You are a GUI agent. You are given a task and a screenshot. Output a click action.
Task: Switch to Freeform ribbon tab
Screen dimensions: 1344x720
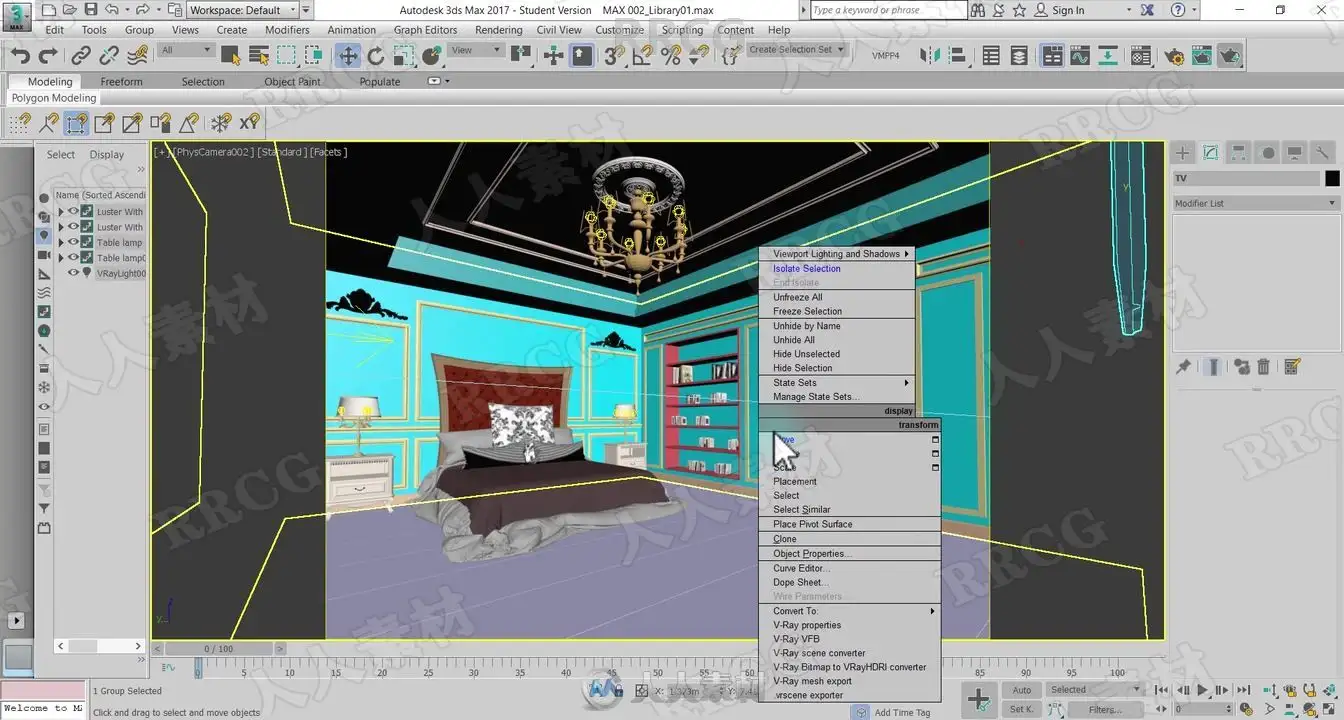pos(122,82)
